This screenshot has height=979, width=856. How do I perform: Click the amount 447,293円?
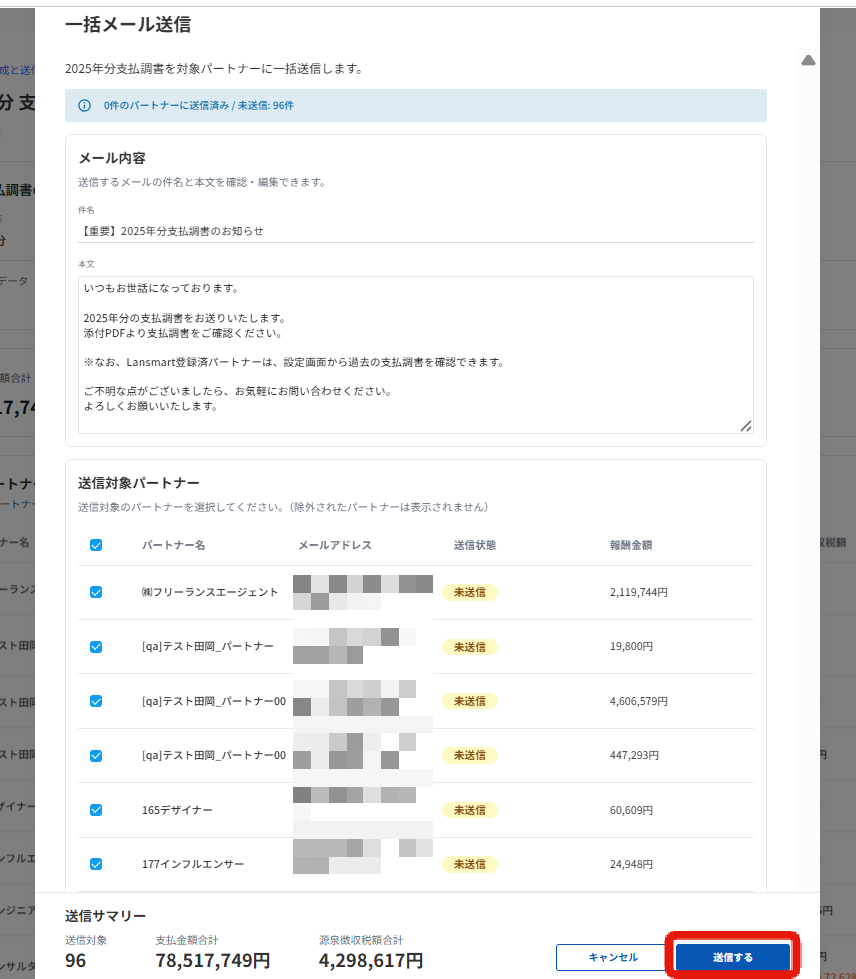click(634, 755)
